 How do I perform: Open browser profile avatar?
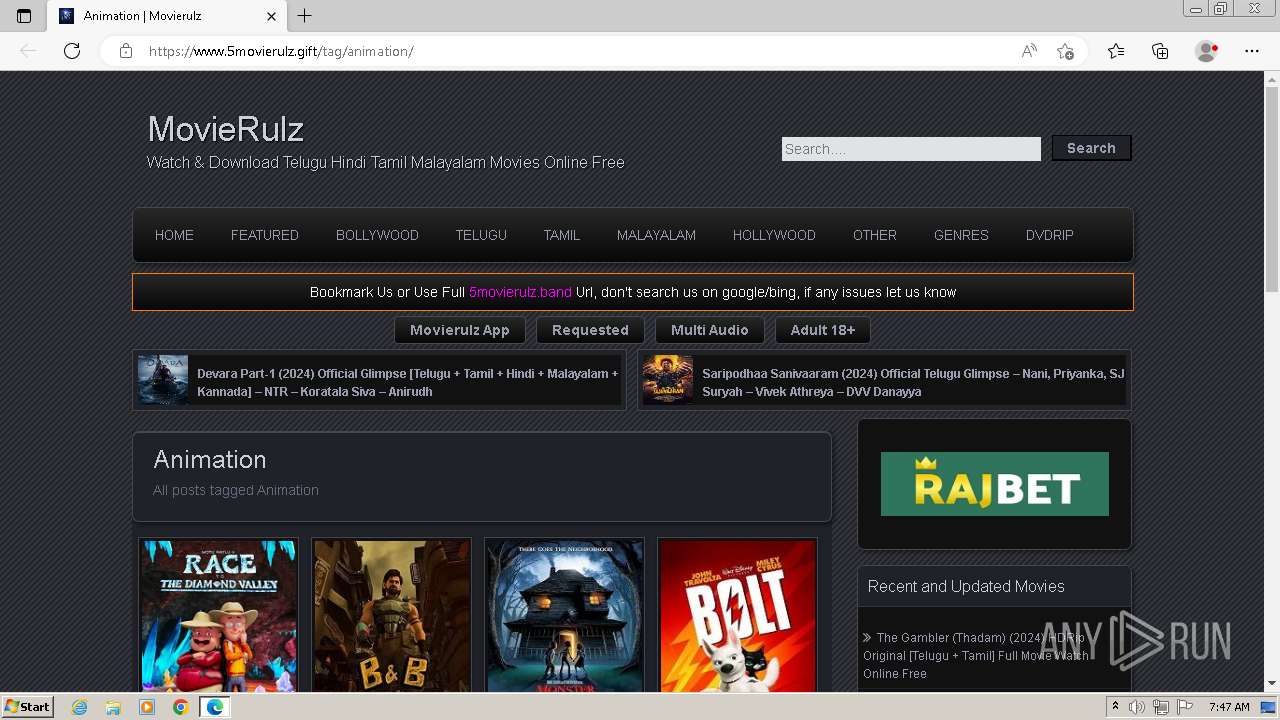point(1207,51)
